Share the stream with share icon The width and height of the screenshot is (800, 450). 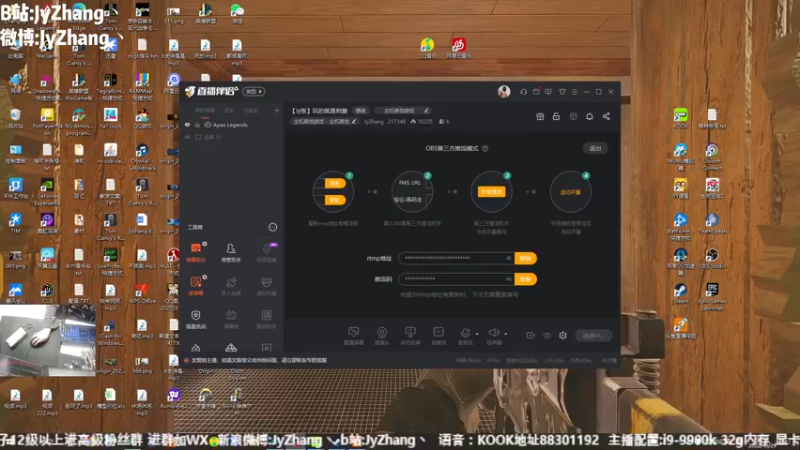[x=606, y=116]
